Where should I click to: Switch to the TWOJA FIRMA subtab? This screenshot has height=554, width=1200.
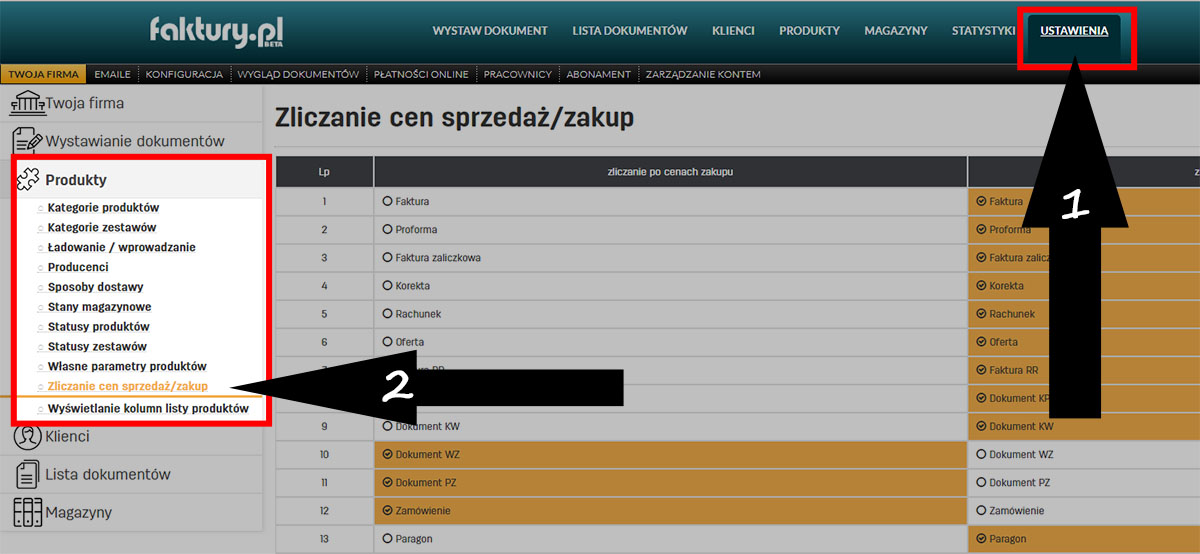(45, 74)
